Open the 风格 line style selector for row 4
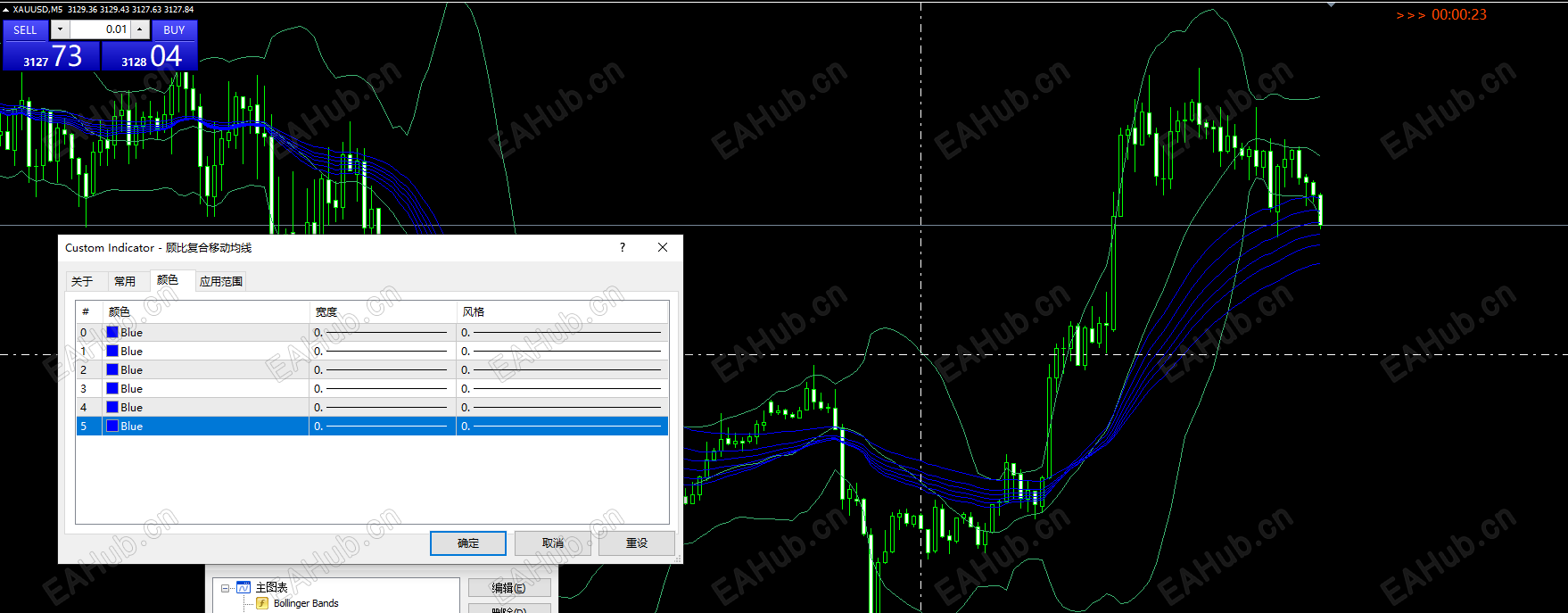Screen dimensions: 1568x613 [x=562, y=407]
